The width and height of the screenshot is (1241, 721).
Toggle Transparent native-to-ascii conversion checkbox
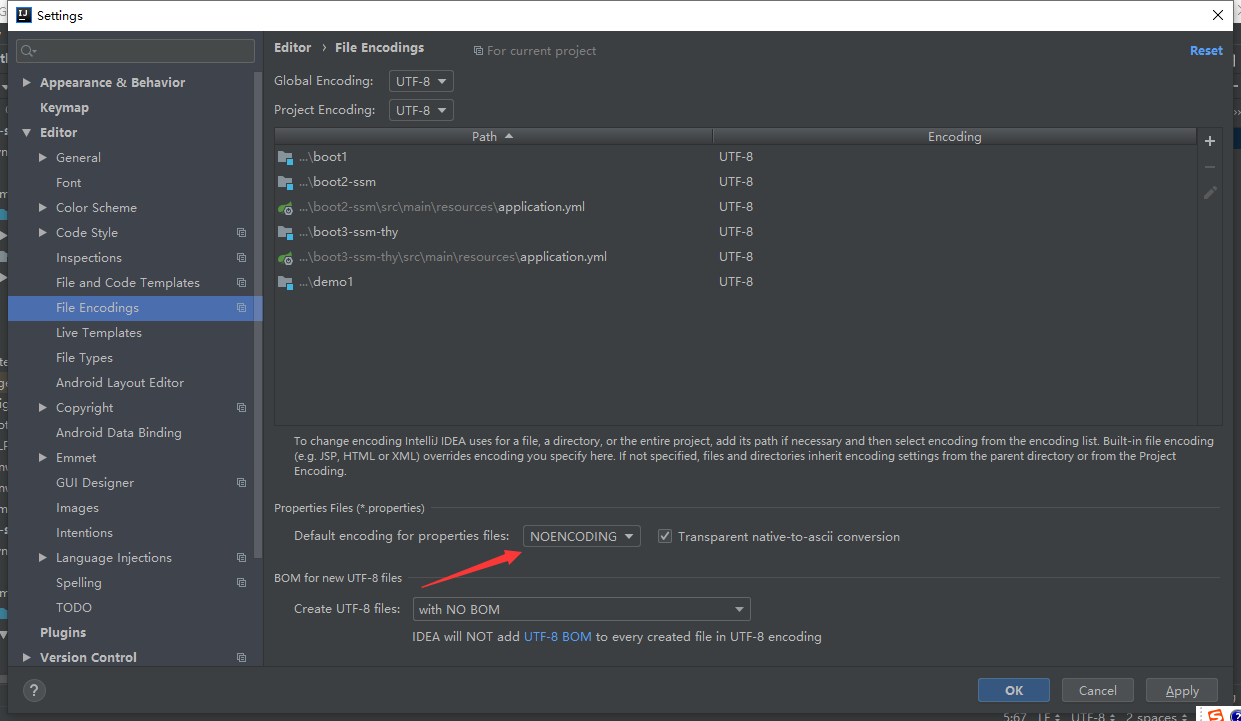click(x=665, y=536)
